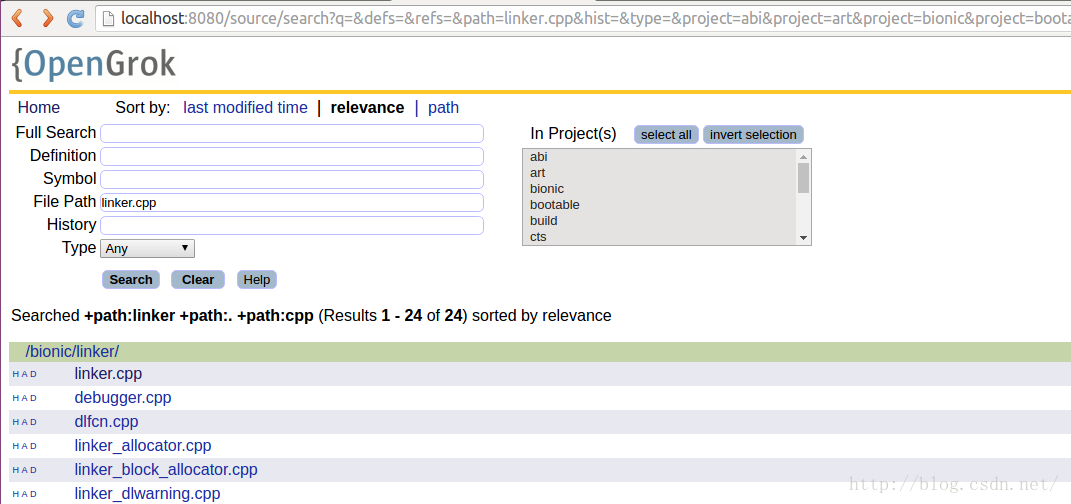The height and width of the screenshot is (504, 1071).
Task: Click the Search button
Action: (x=131, y=279)
